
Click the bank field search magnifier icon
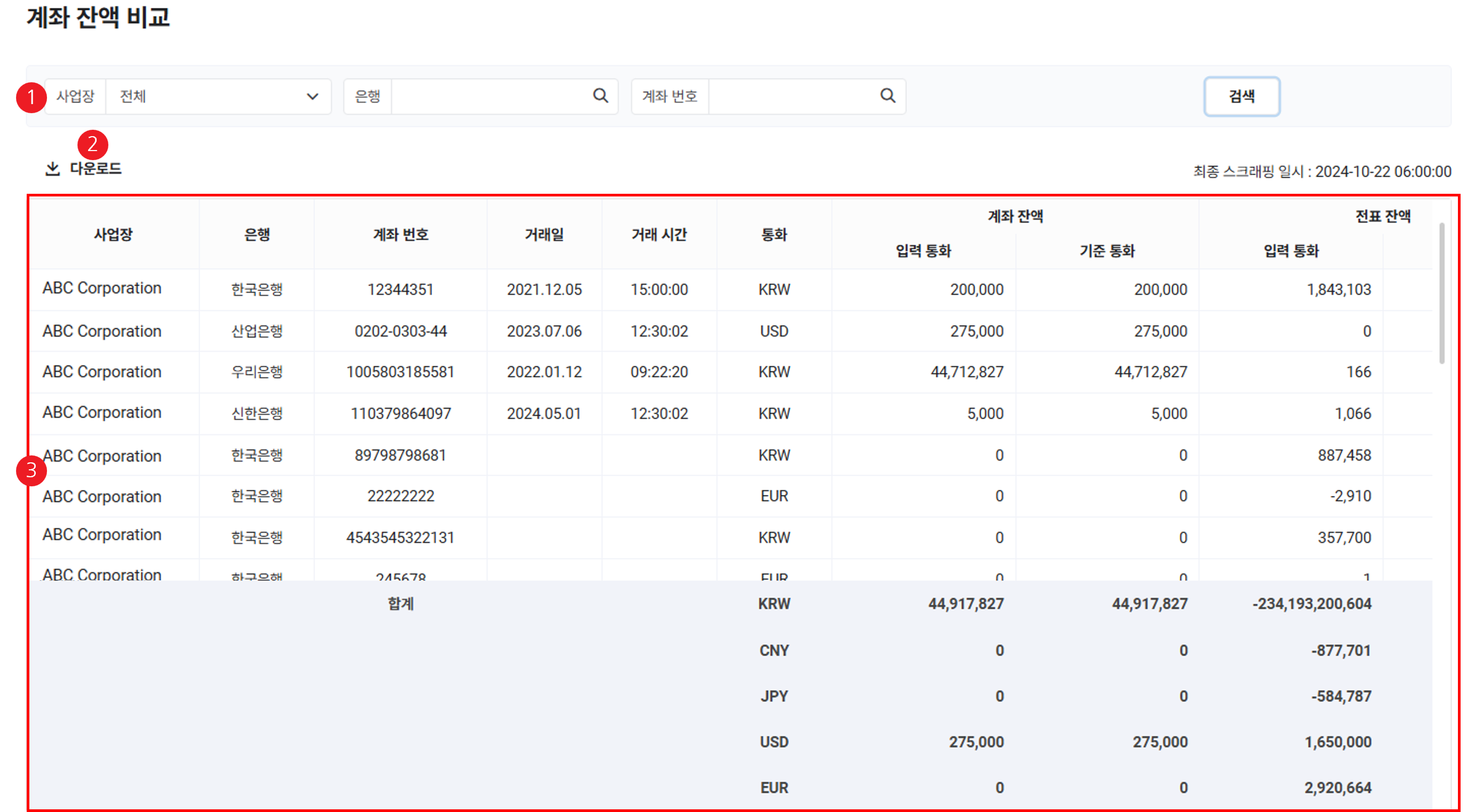[x=600, y=96]
